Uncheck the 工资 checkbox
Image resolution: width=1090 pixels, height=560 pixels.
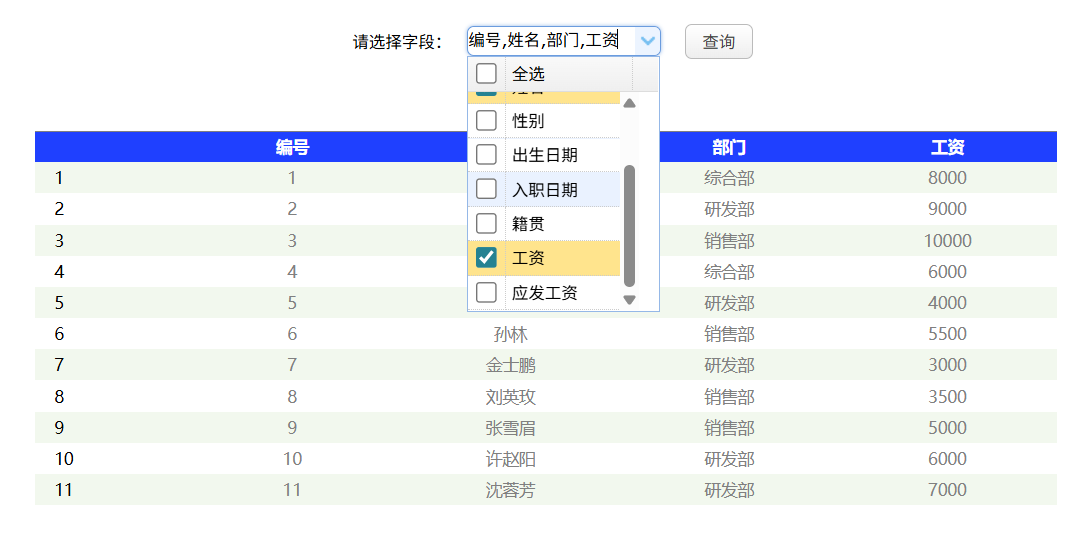486,258
